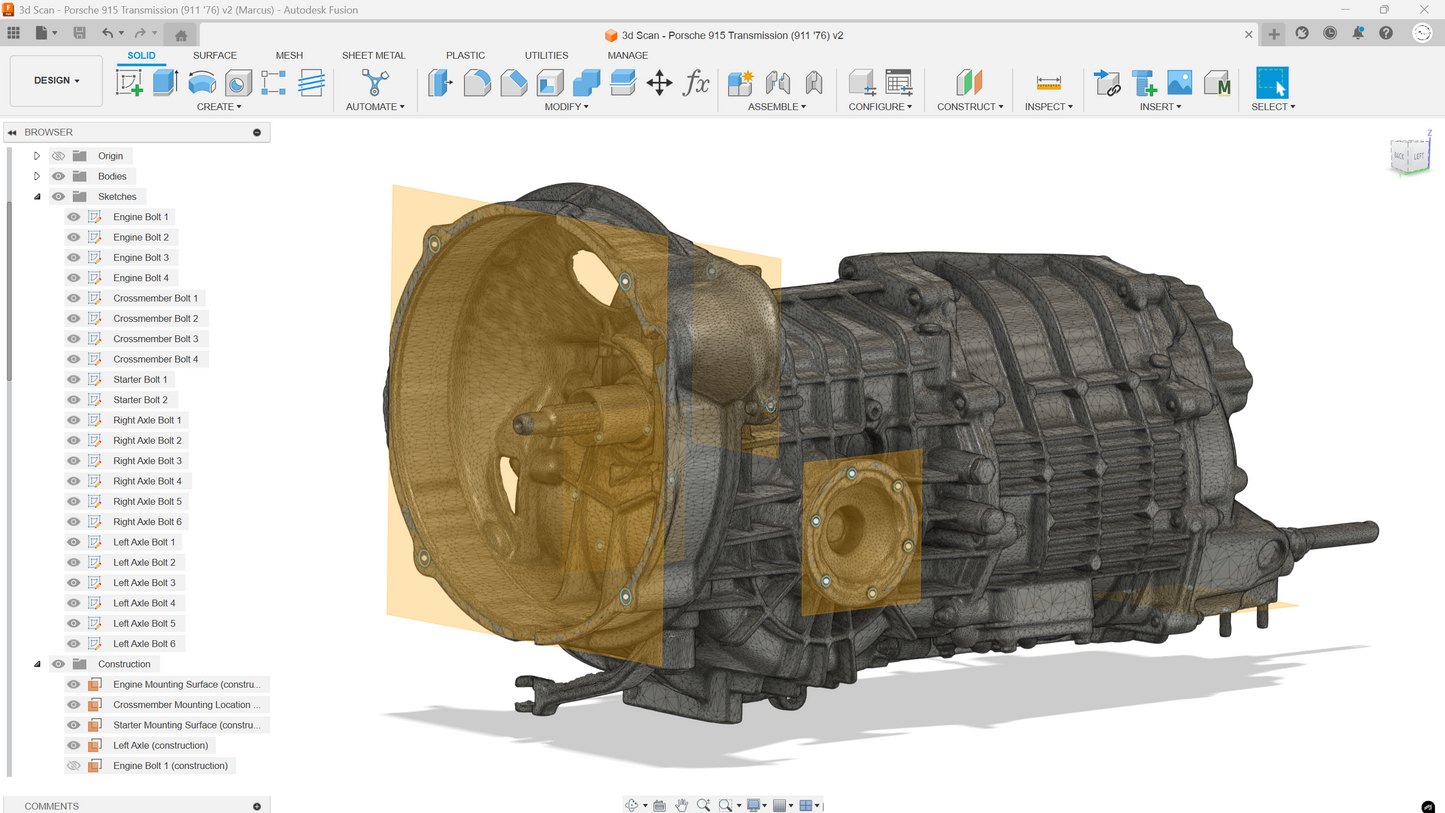Click the Insert McMaster-Carr Component icon
Viewport: 1445px width, 813px height.
pos(1216,83)
